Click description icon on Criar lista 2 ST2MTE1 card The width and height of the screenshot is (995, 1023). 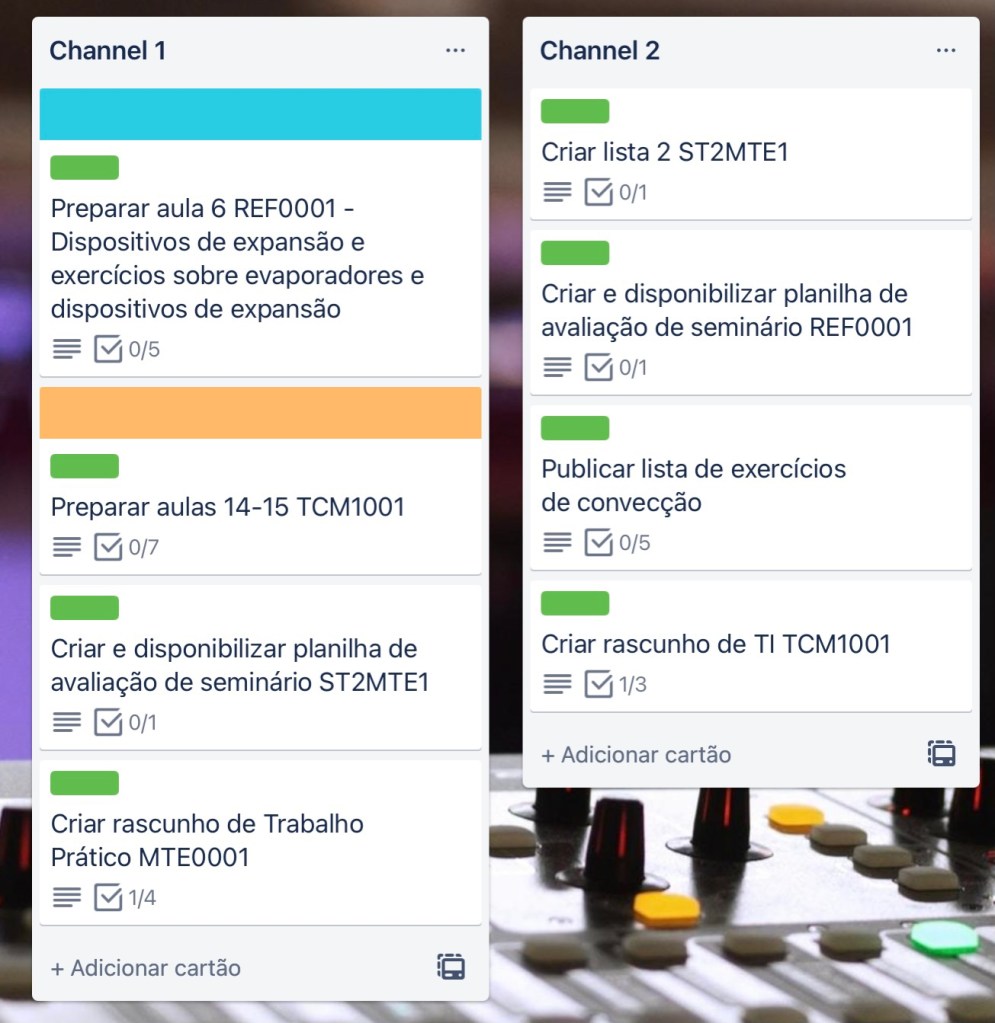pyautogui.click(x=557, y=192)
